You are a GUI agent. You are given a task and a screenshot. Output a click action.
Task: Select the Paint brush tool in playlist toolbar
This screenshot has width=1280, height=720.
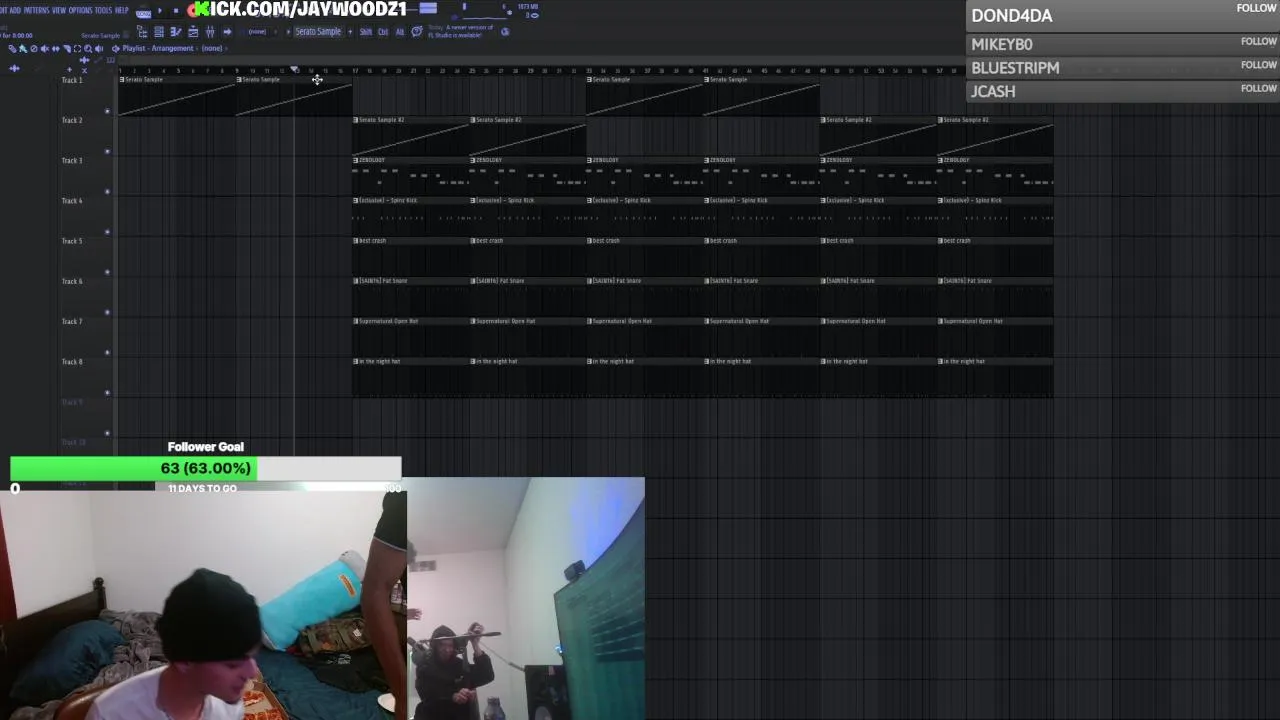[23, 49]
